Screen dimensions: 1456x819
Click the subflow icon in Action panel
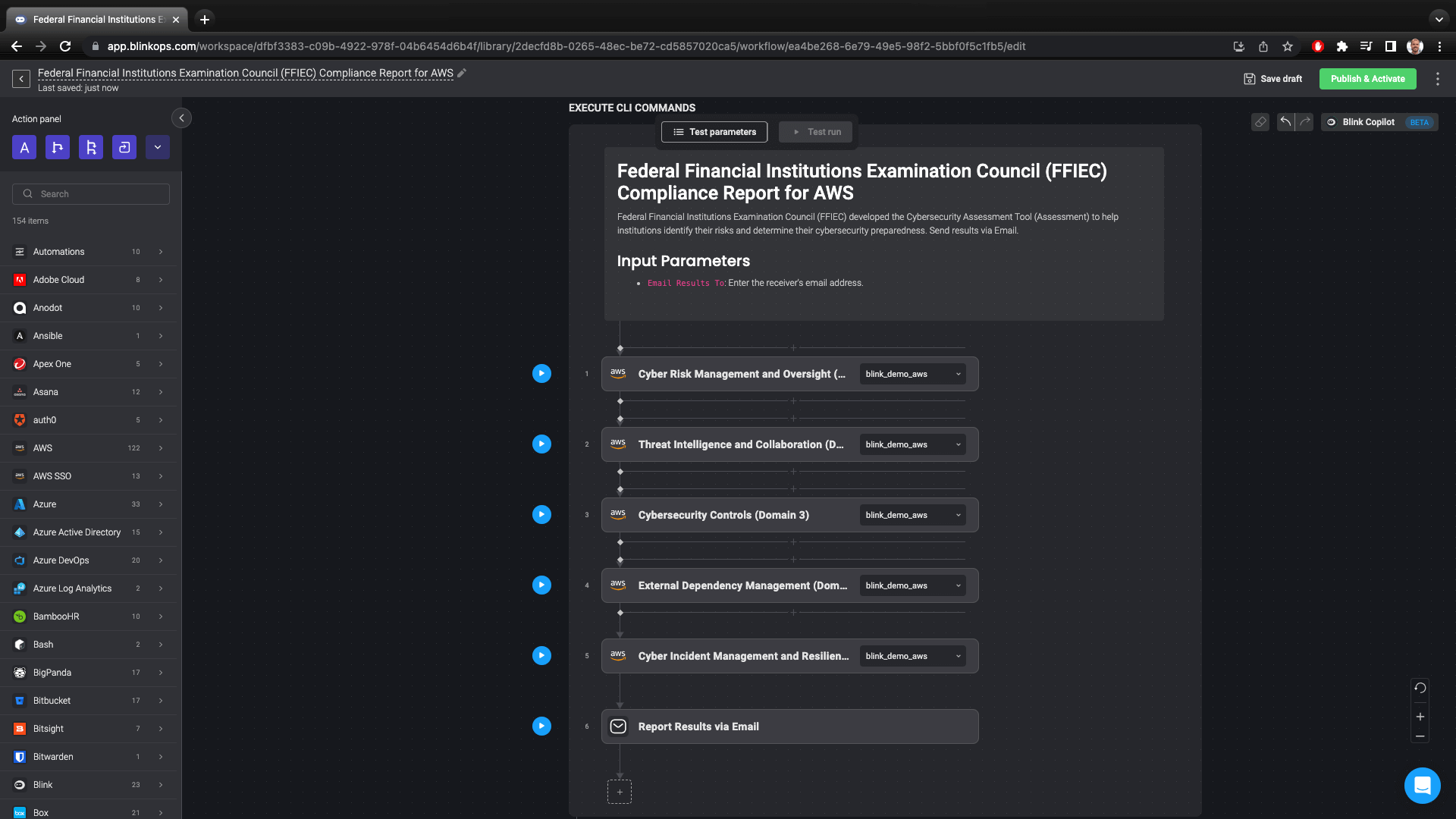(91, 147)
